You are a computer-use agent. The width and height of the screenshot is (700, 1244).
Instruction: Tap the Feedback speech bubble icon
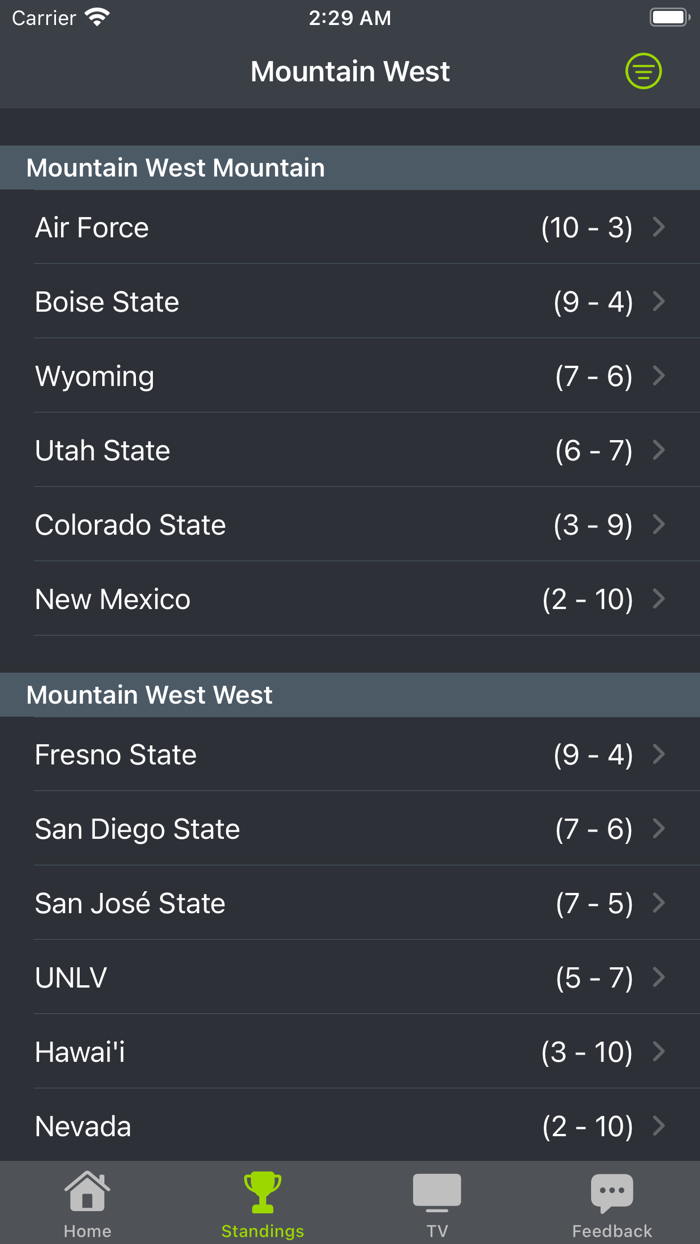tap(612, 1191)
